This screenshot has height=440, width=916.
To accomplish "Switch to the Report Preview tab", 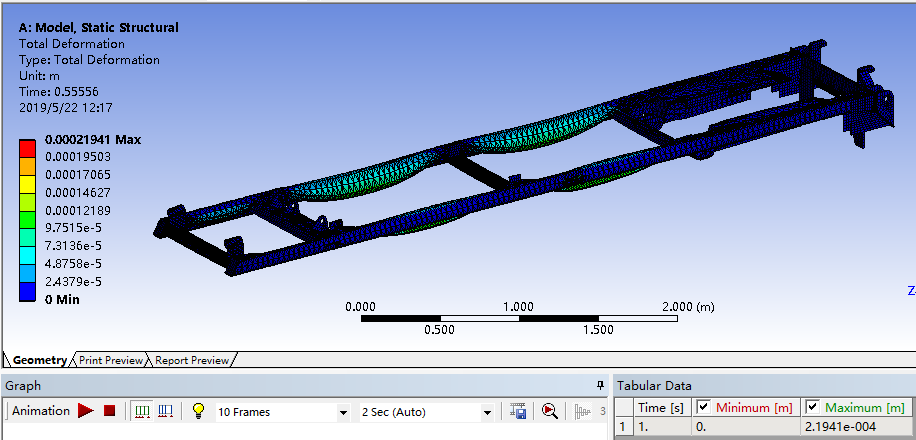I will pyautogui.click(x=192, y=360).
